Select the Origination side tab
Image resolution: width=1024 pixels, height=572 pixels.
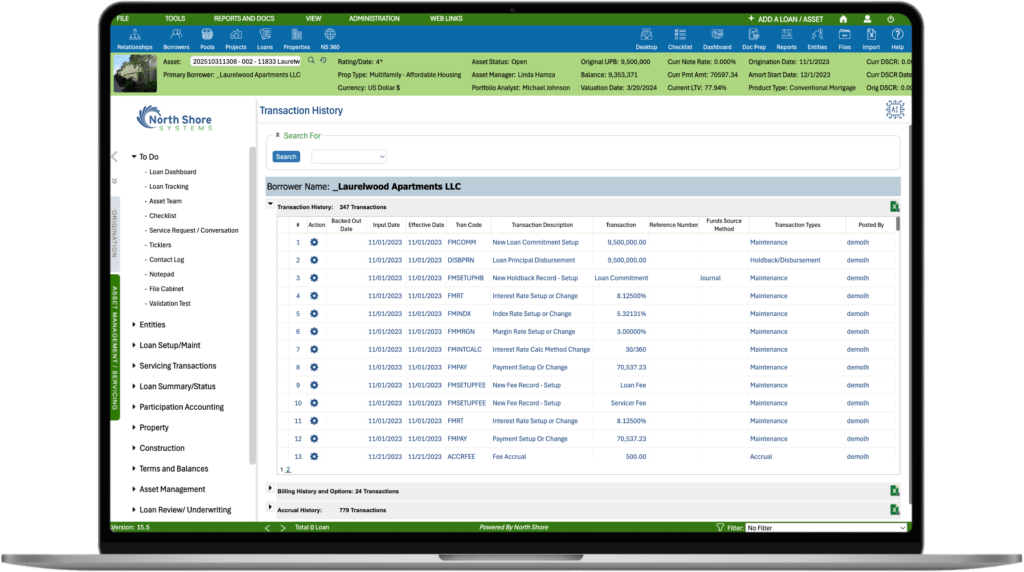115,234
